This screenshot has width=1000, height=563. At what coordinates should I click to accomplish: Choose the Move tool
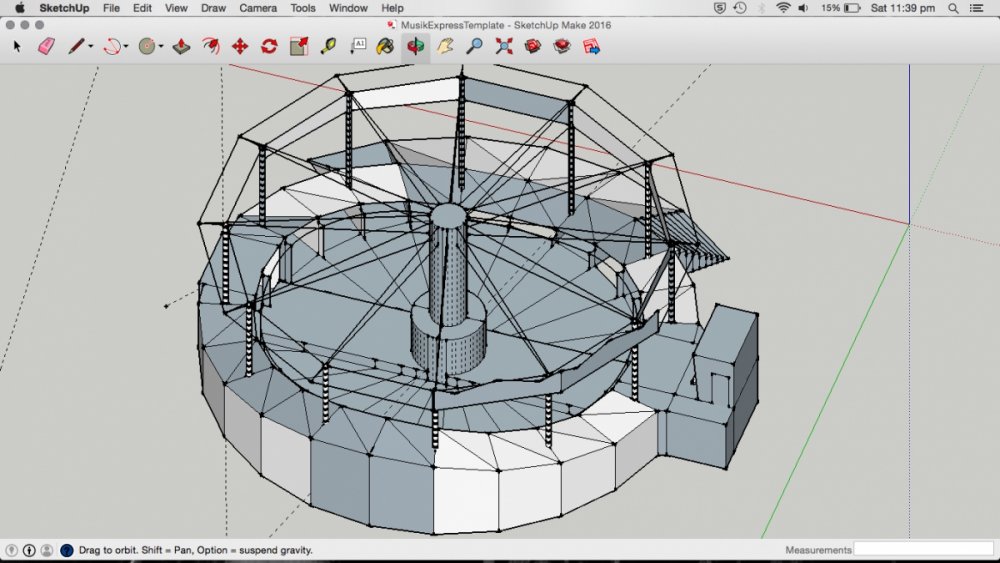point(240,46)
